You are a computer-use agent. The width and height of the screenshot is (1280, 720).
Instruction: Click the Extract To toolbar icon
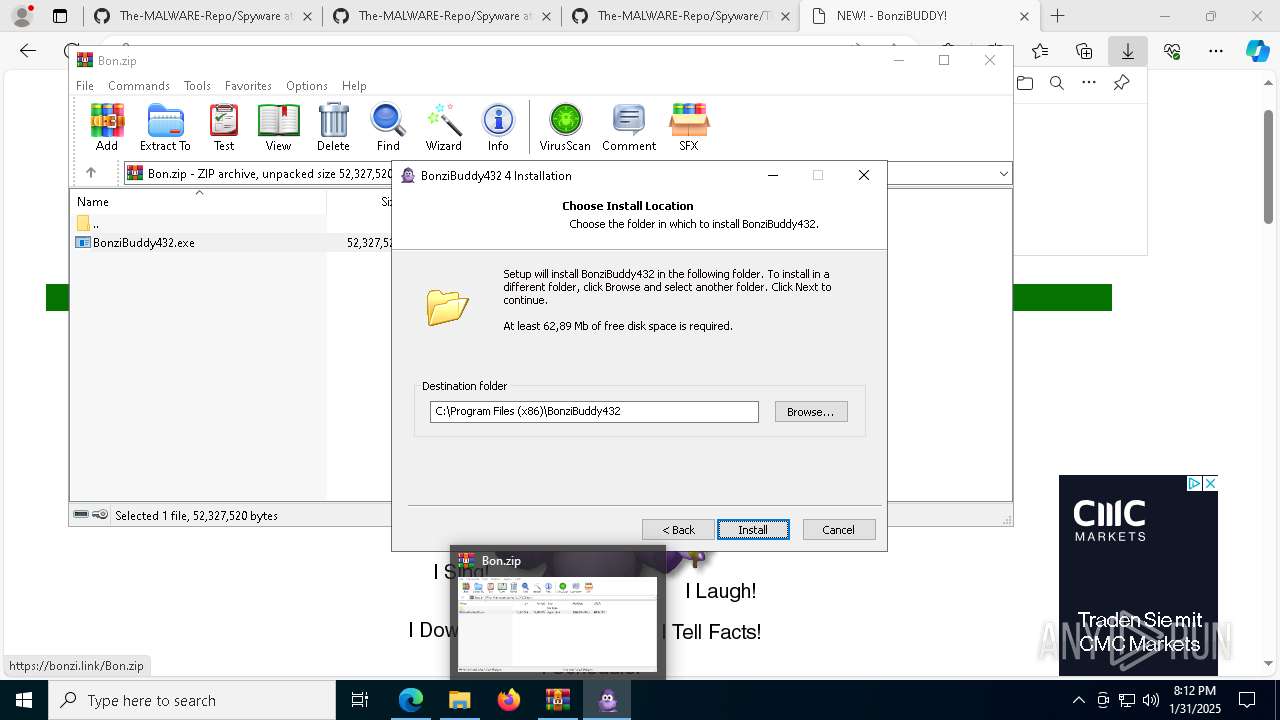coord(165,127)
